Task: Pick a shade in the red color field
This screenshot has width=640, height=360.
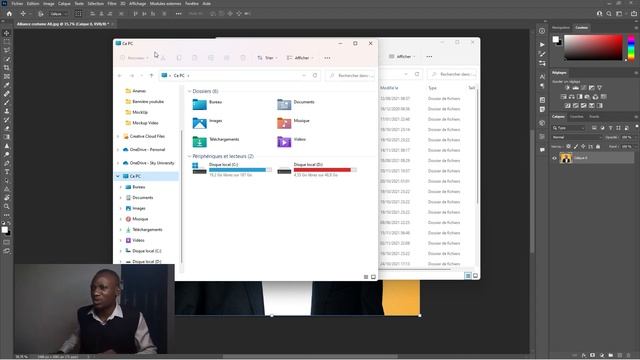Action: coord(593,48)
